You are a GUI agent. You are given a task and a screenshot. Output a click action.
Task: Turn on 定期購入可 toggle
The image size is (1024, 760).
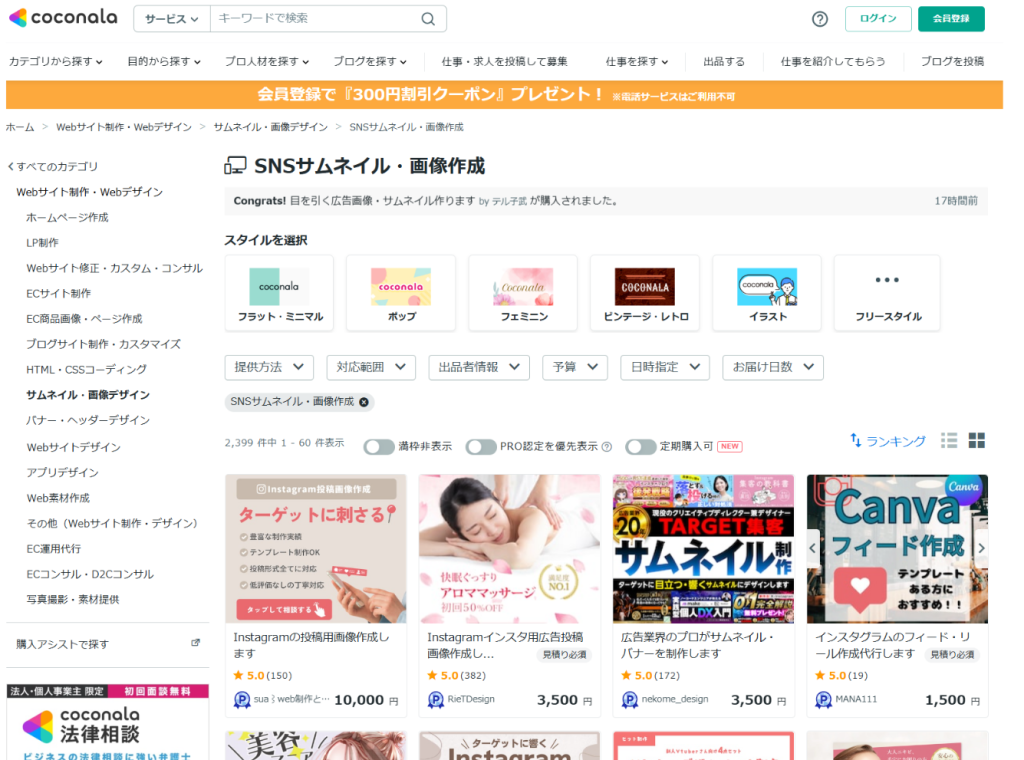pos(641,446)
